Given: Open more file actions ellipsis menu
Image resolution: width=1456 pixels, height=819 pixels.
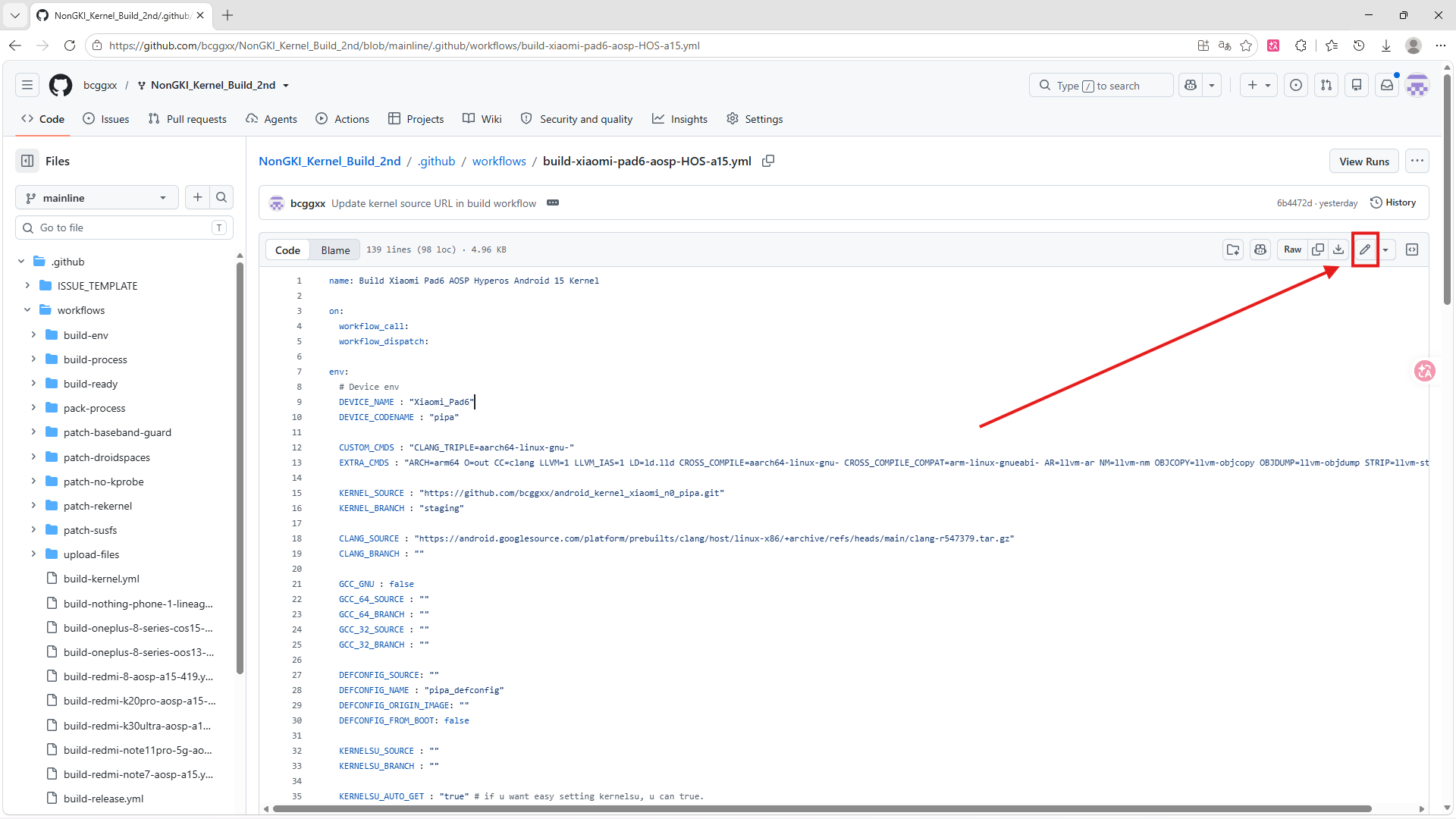Looking at the screenshot, I should coord(1417,161).
